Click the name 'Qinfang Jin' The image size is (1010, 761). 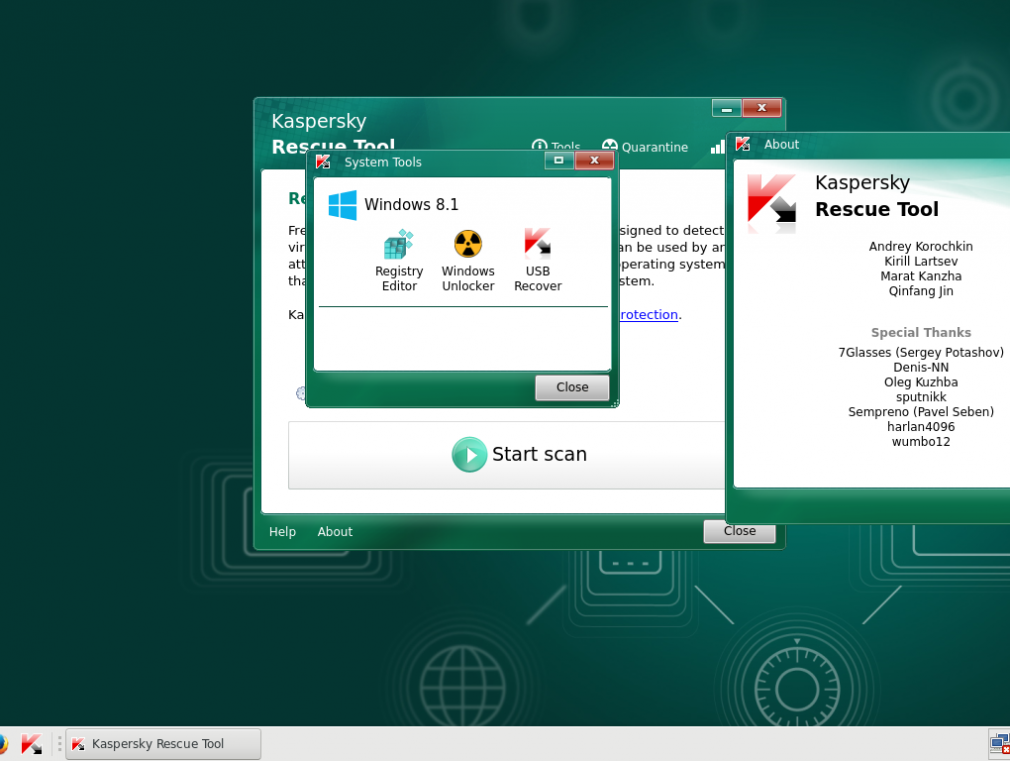coord(920,291)
